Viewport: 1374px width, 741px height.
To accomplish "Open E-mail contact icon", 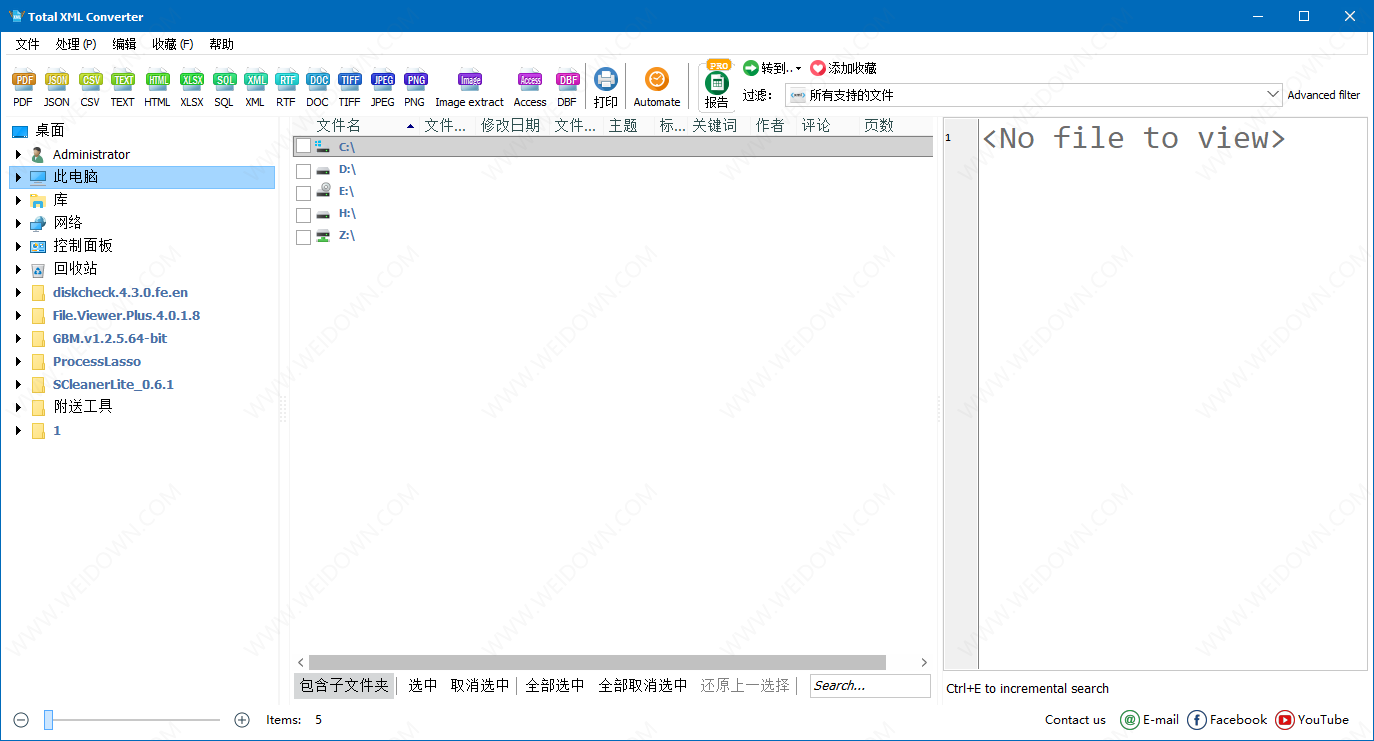I will click(1129, 719).
